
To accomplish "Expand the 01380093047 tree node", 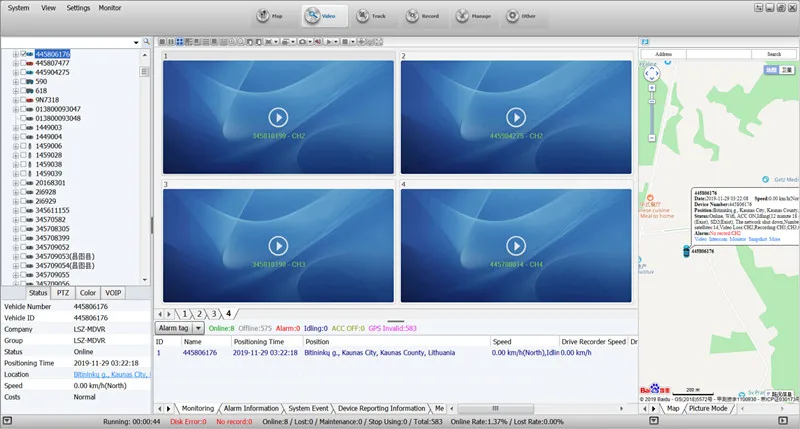I will 15,109.
